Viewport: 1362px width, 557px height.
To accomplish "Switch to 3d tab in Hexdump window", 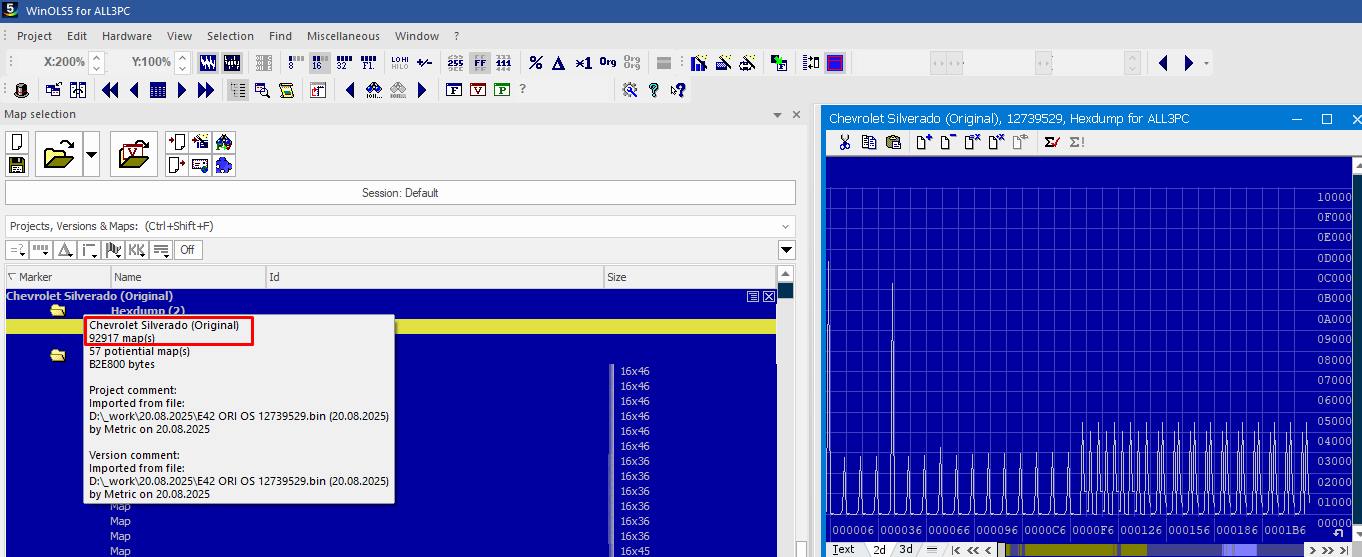I will pos(906,549).
